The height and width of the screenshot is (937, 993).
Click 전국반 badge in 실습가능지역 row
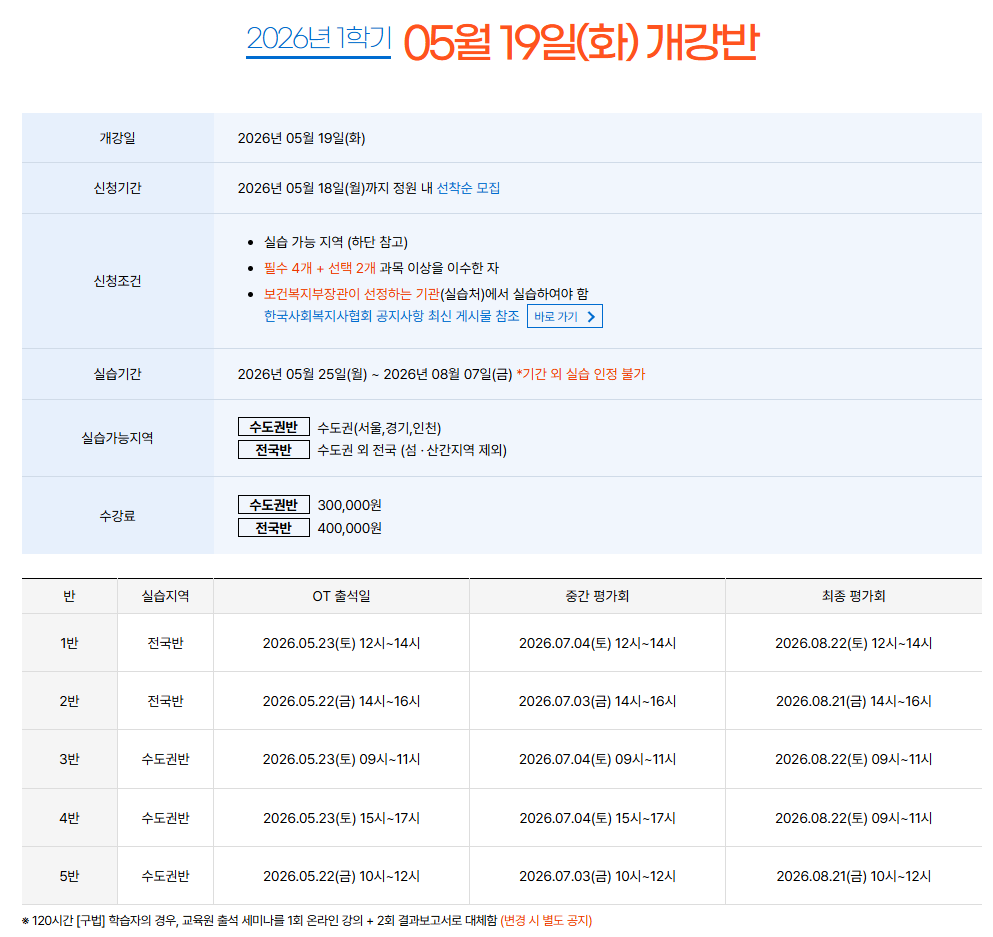tap(273, 450)
